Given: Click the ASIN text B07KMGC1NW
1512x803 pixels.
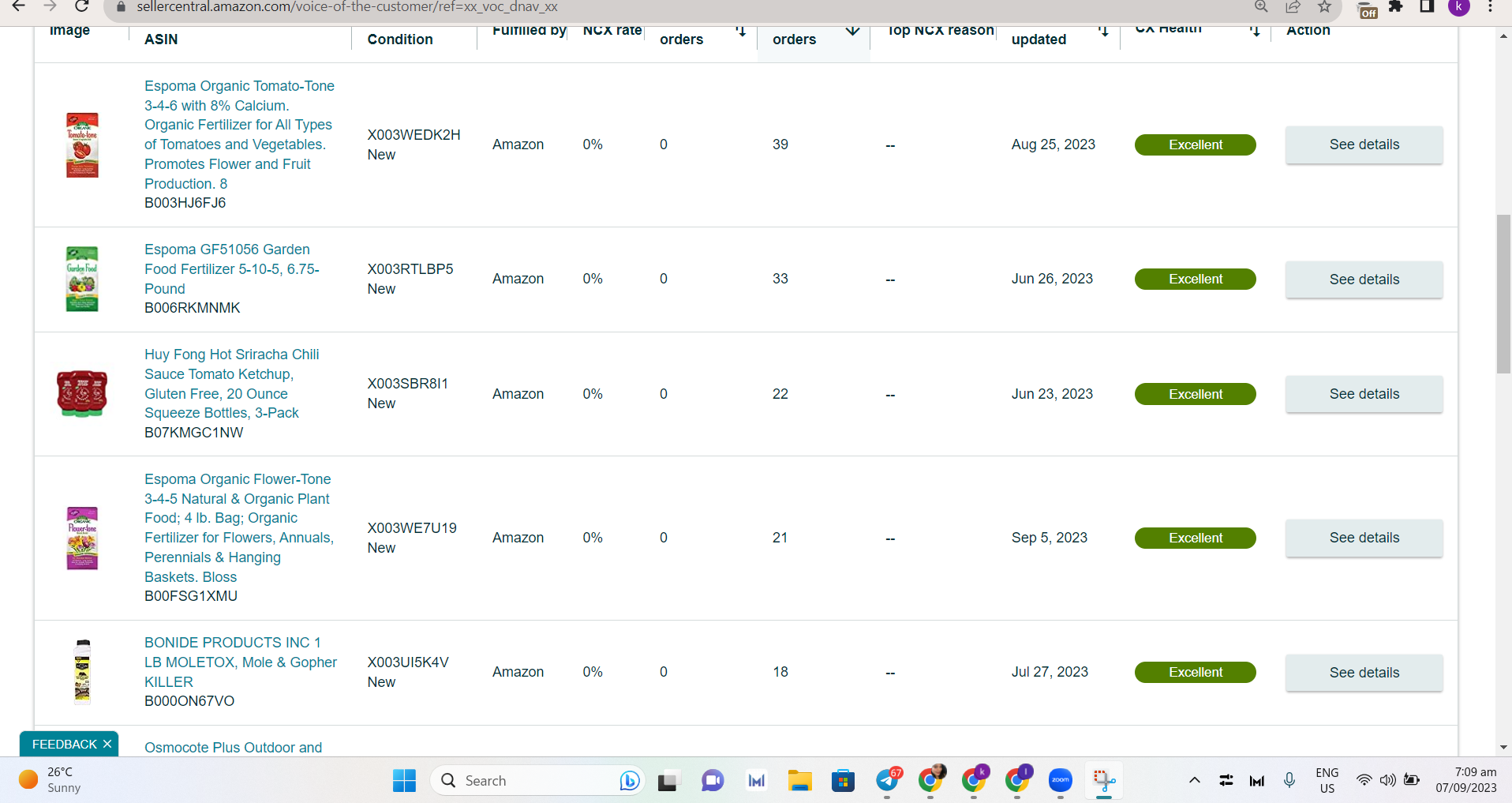Looking at the screenshot, I should click(193, 433).
